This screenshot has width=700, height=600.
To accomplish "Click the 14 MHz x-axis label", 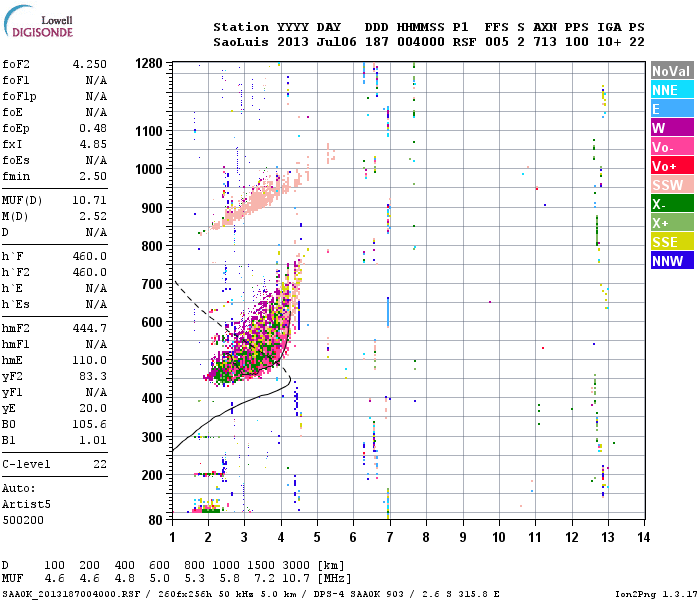I will (x=643, y=537).
